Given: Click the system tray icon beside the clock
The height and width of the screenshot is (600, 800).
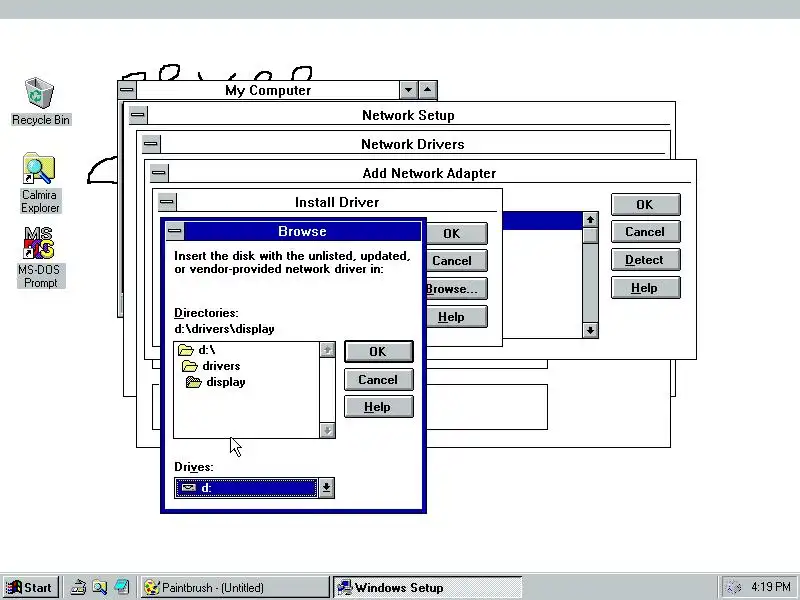Looking at the screenshot, I should [x=733, y=588].
